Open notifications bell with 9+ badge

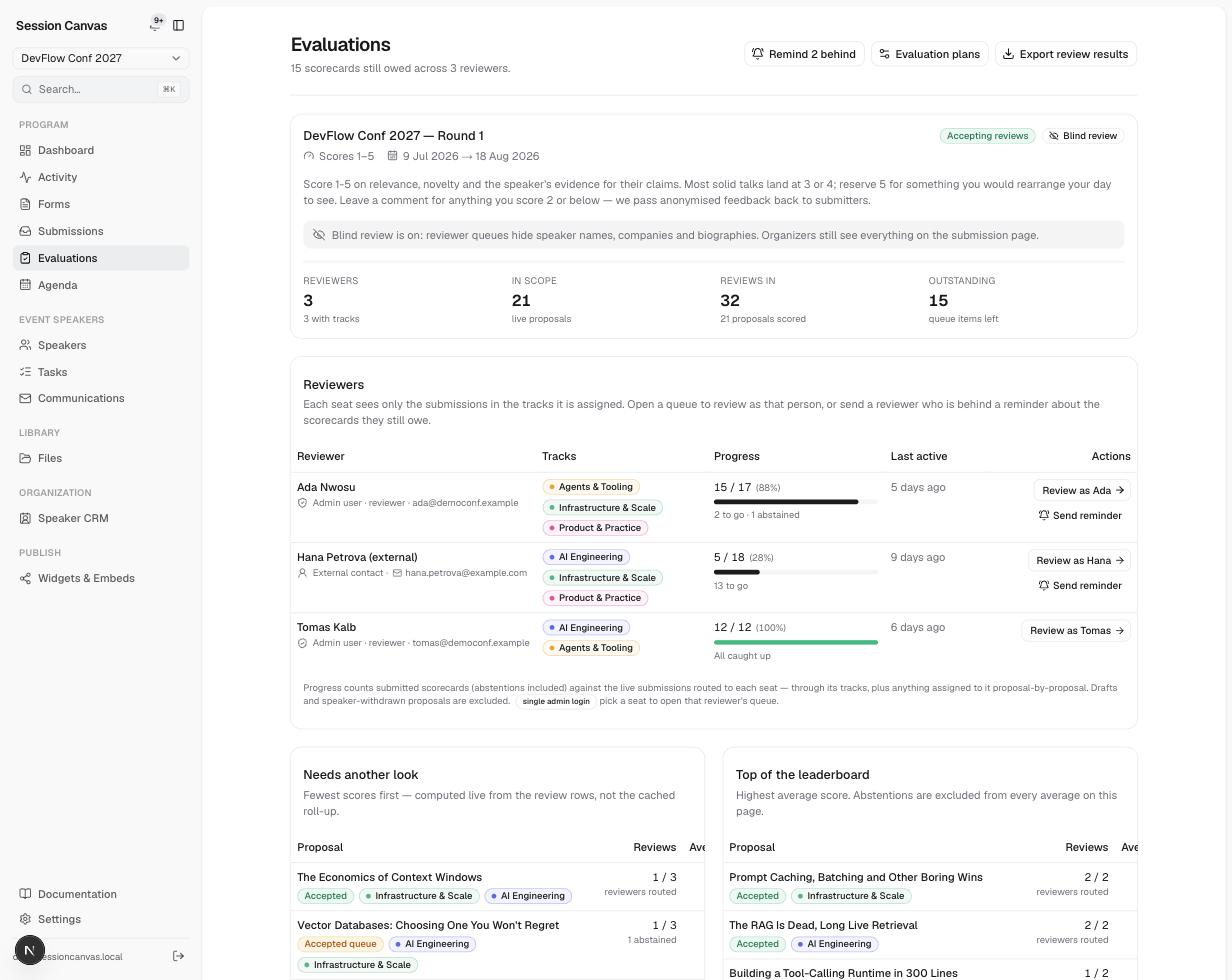tap(156, 25)
